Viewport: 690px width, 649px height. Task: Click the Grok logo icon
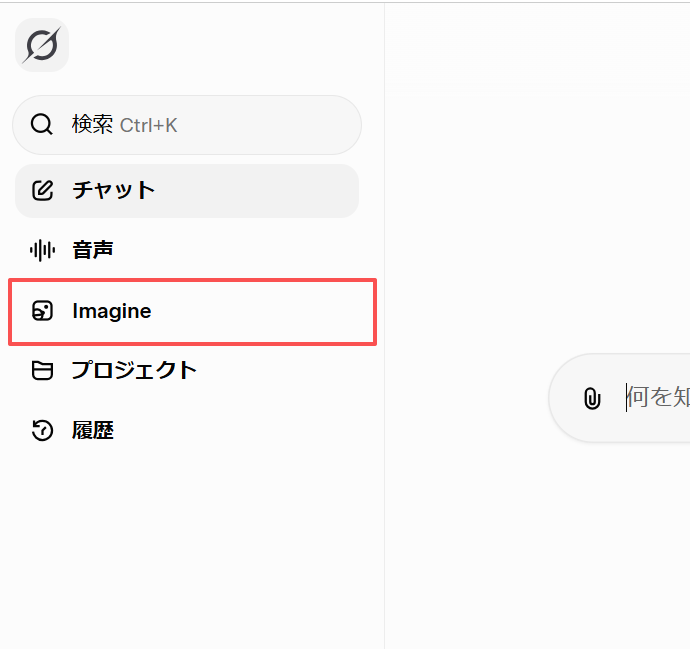(42, 46)
